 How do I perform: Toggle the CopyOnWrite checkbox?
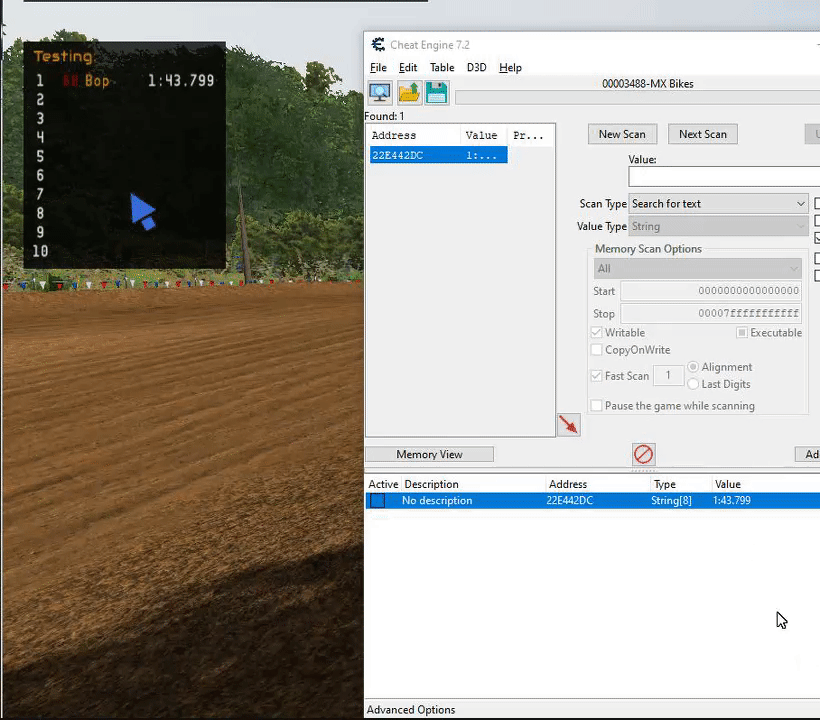[596, 350]
